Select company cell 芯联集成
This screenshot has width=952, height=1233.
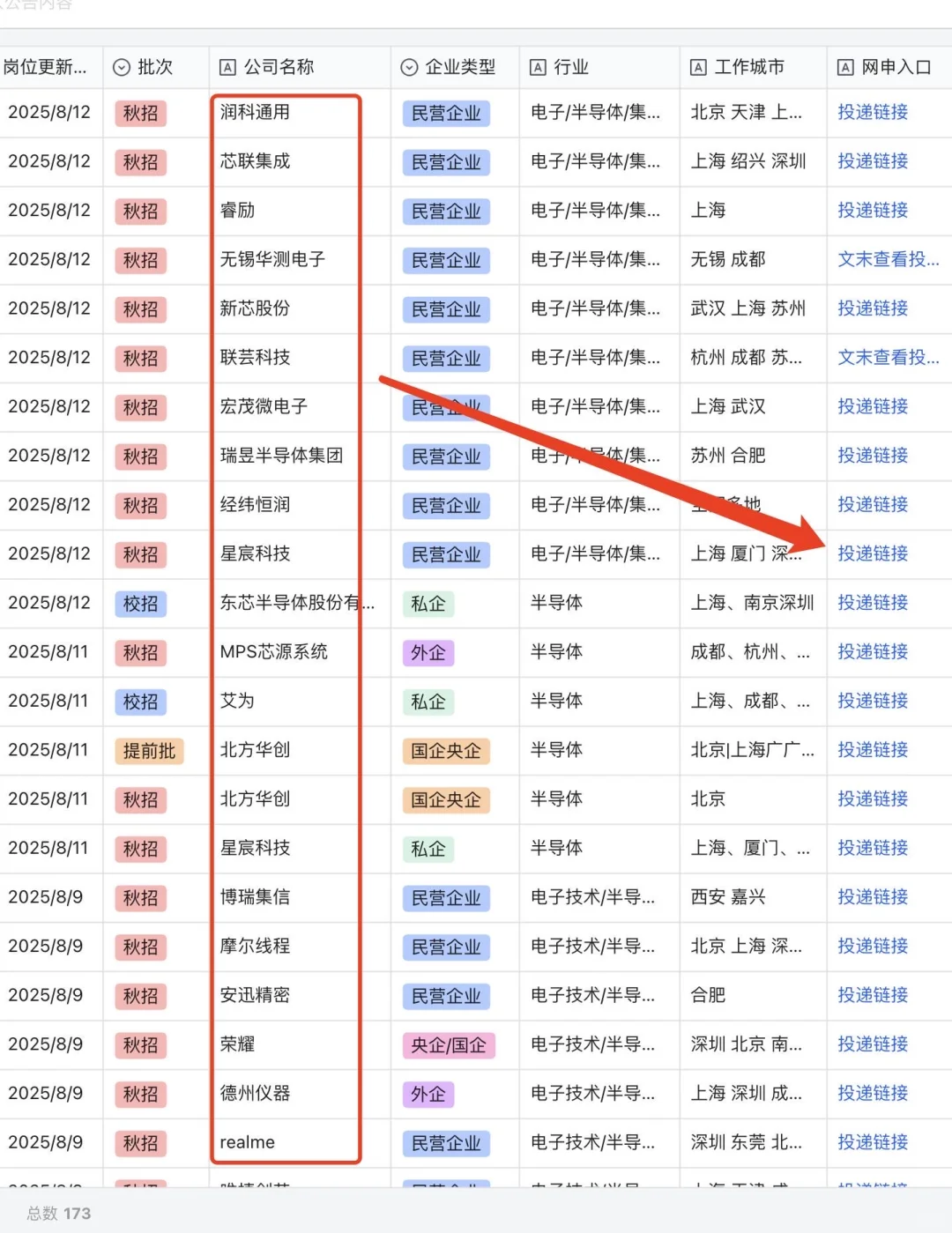300,161
